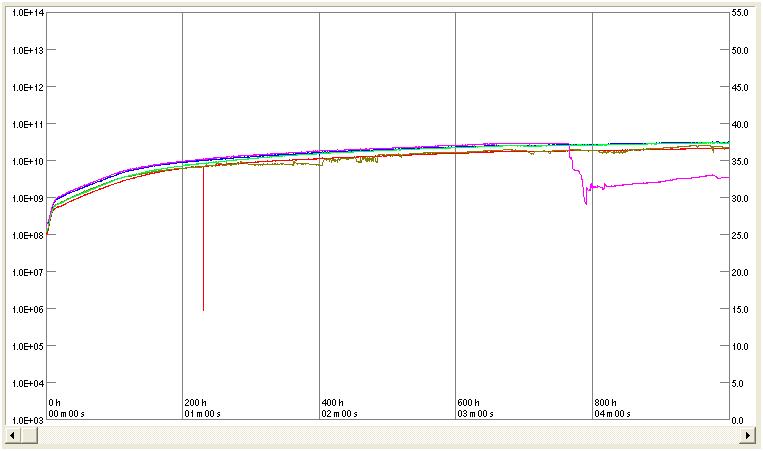Click the 1.0E+09 left axis label
Image resolution: width=763 pixels, height=451 pixels.
point(28,198)
